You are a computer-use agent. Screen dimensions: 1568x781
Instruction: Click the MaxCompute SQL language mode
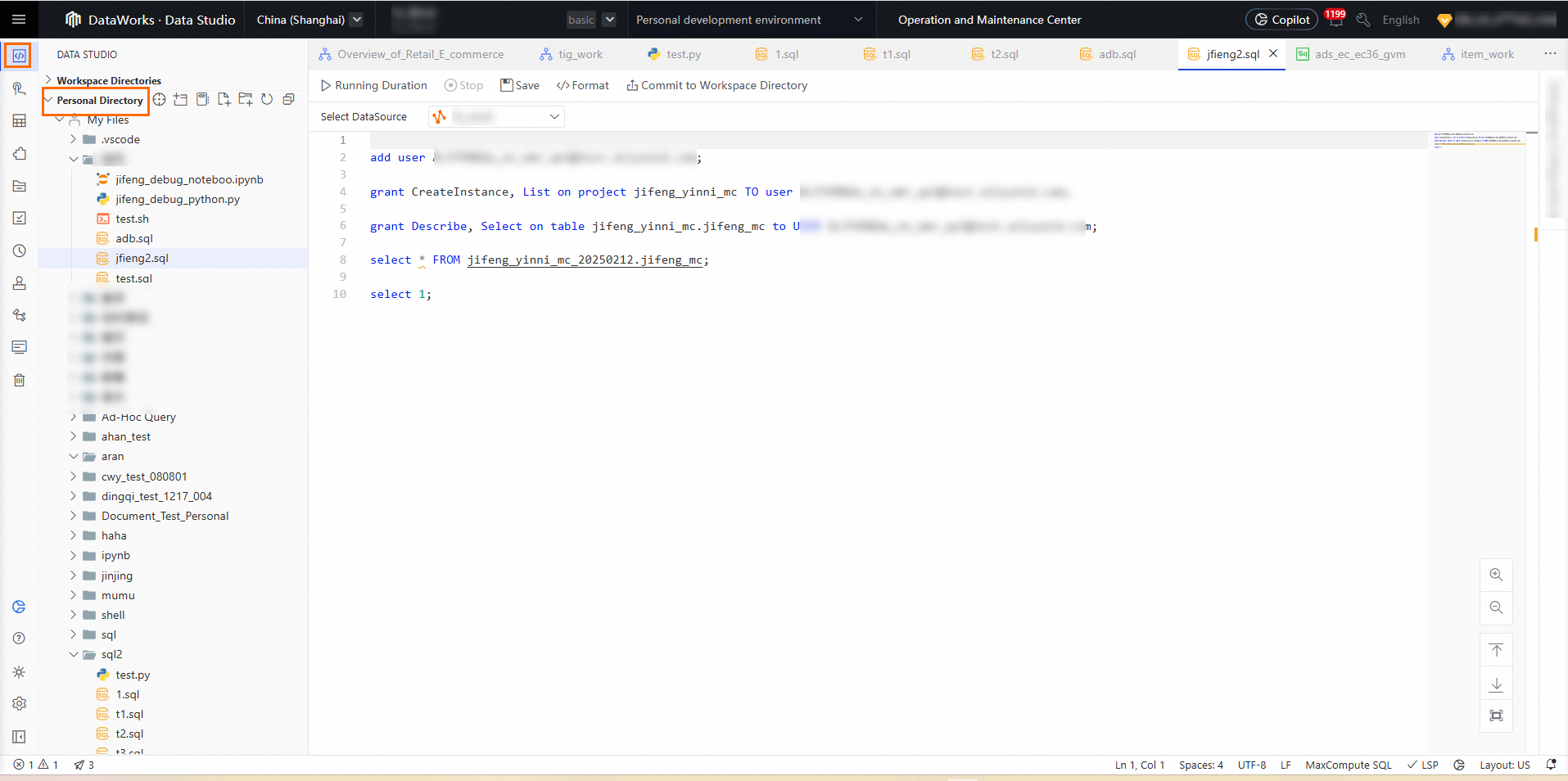(x=1349, y=765)
